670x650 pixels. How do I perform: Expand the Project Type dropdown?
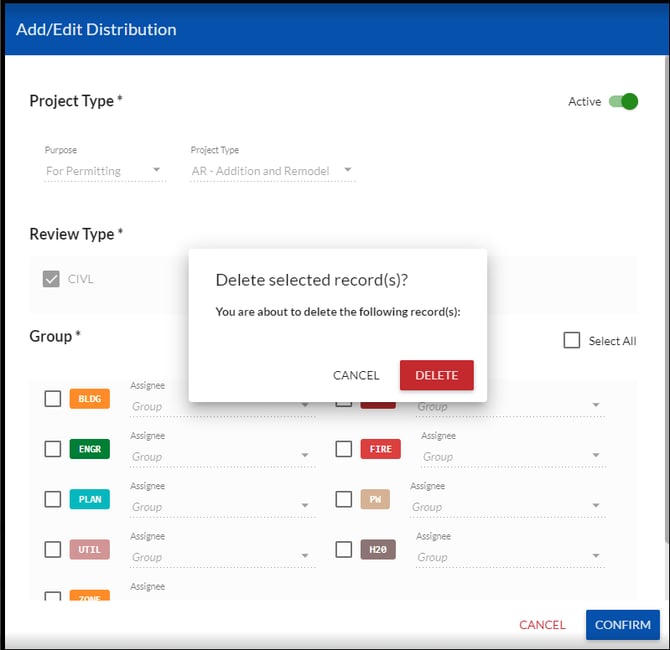click(x=272, y=171)
